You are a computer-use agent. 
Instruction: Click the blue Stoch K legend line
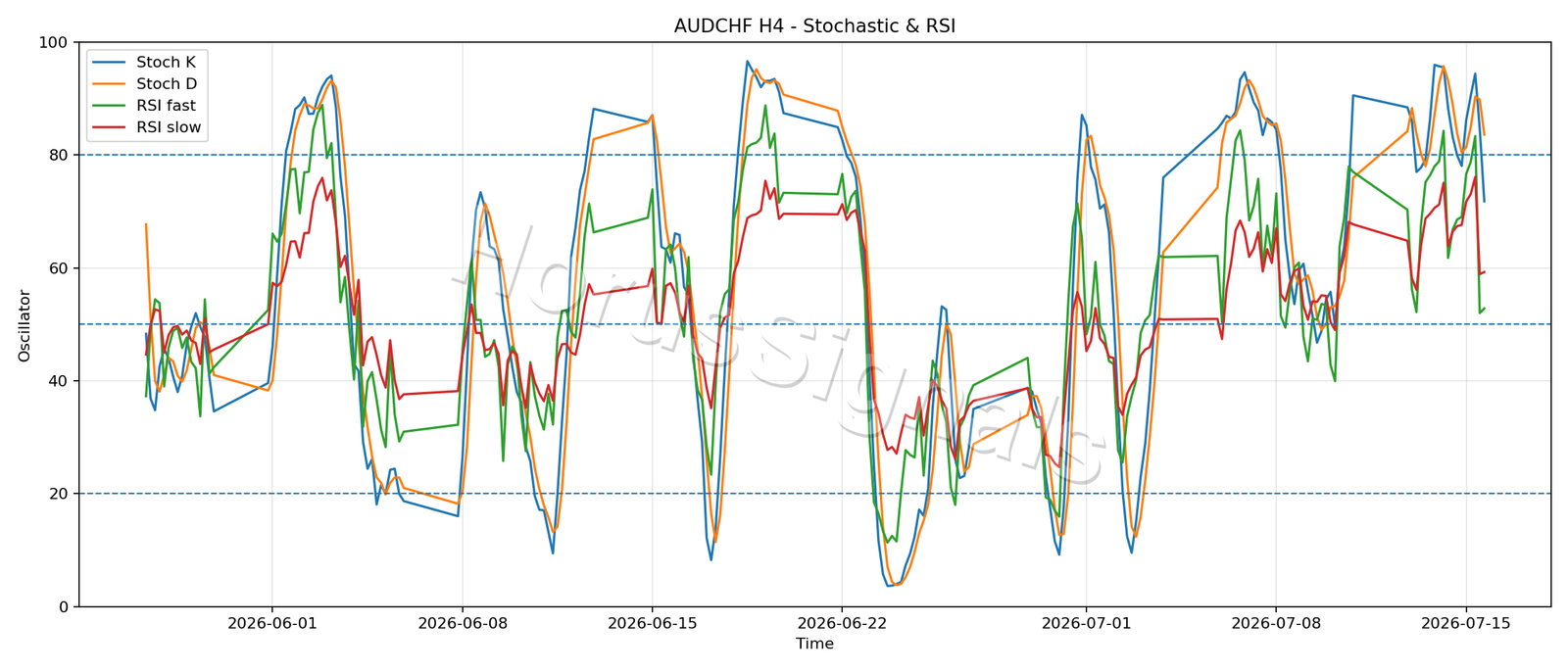(109, 63)
